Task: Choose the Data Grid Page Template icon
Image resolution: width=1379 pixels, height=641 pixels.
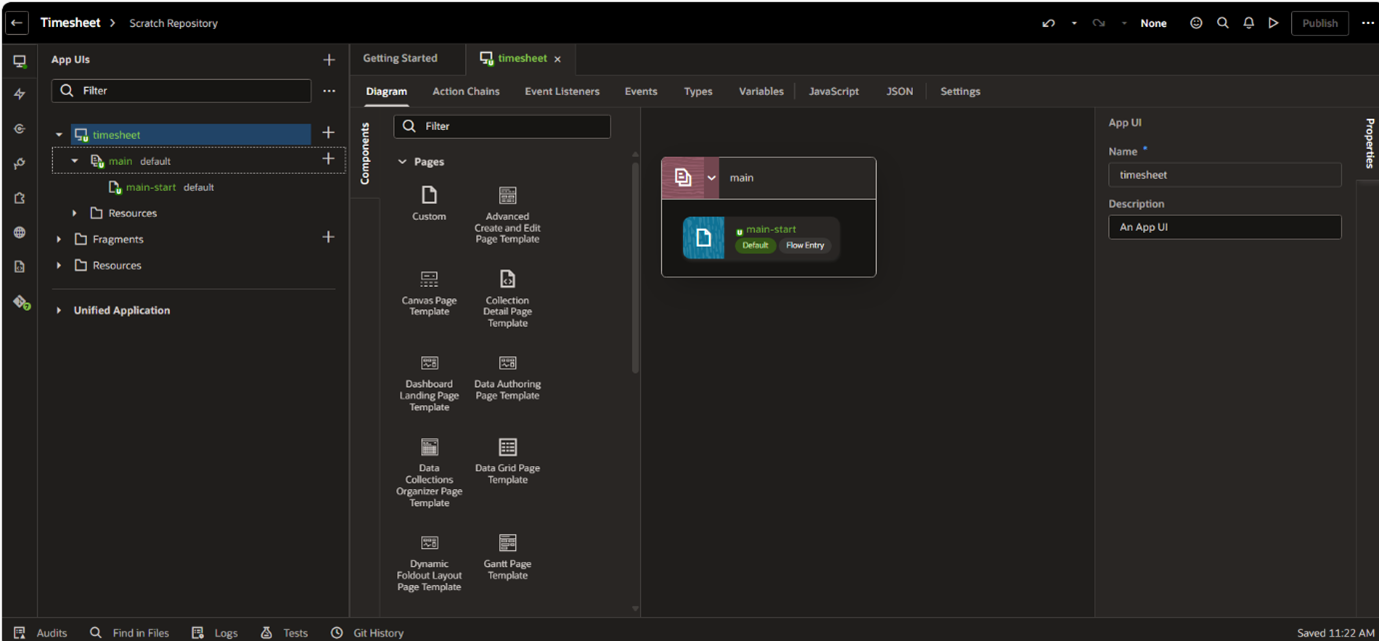Action: click(x=507, y=447)
